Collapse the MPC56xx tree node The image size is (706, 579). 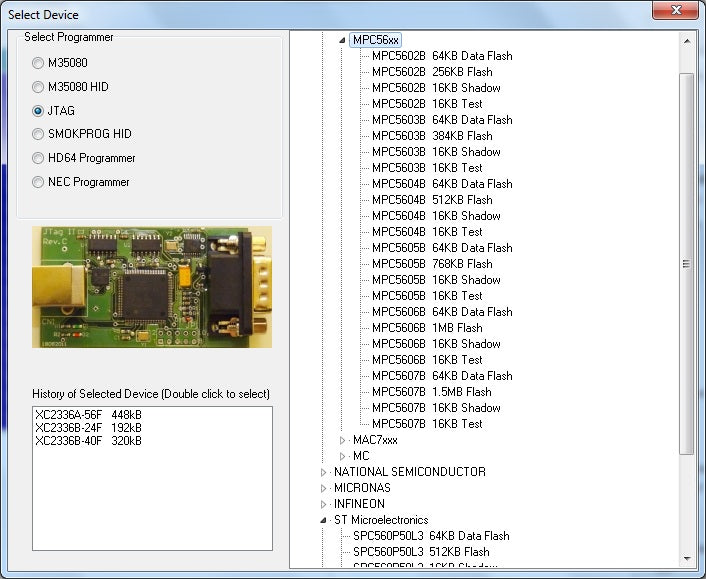[x=342, y=40]
